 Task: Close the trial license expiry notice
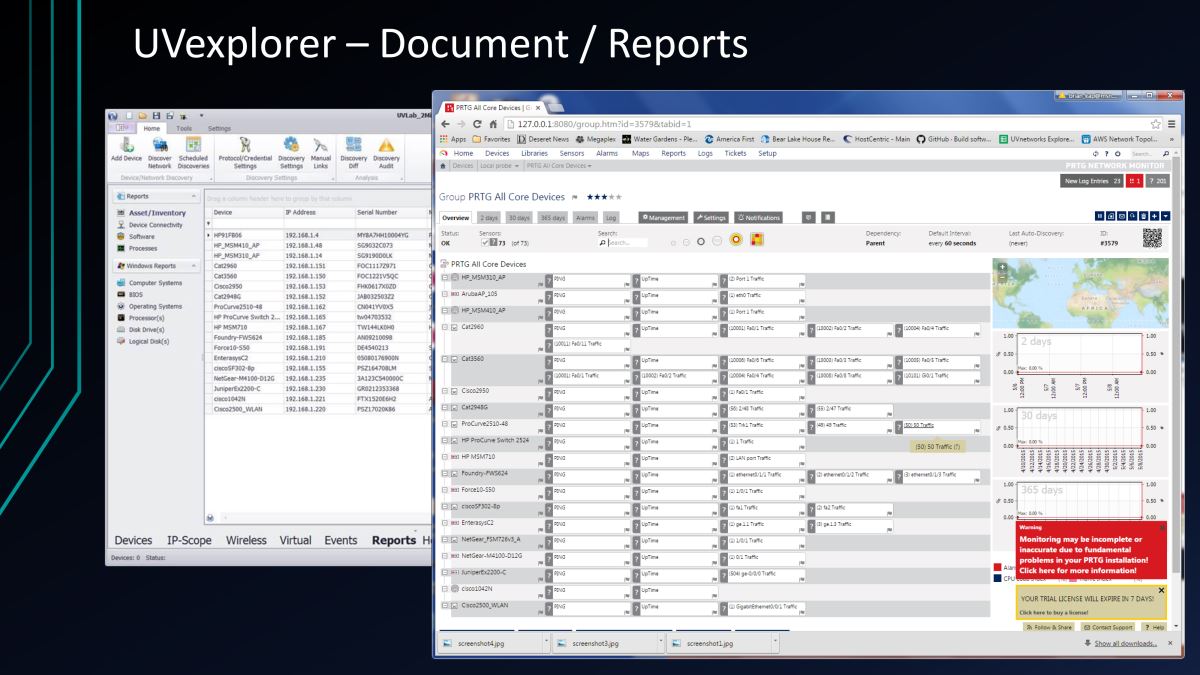[1161, 591]
